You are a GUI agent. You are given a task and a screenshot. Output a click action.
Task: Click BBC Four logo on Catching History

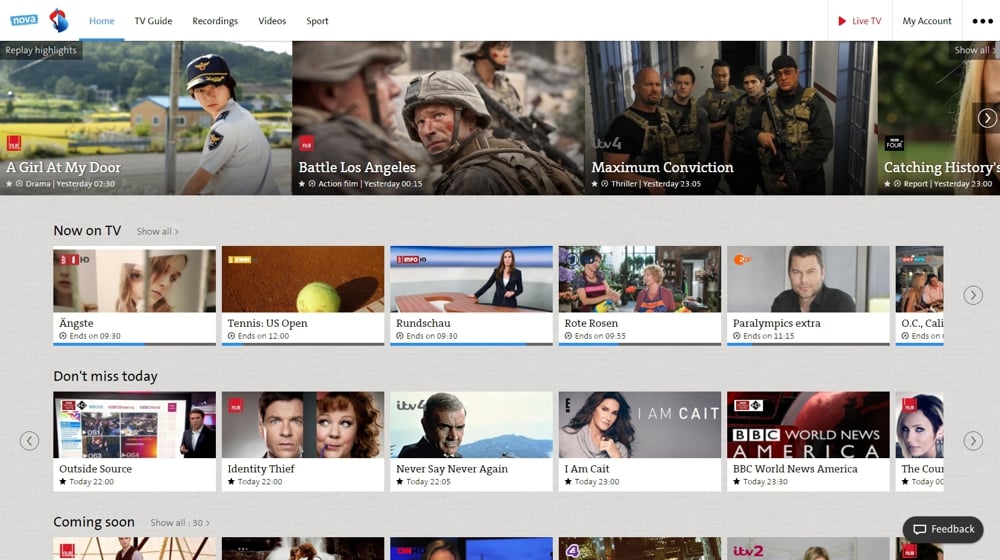894,144
